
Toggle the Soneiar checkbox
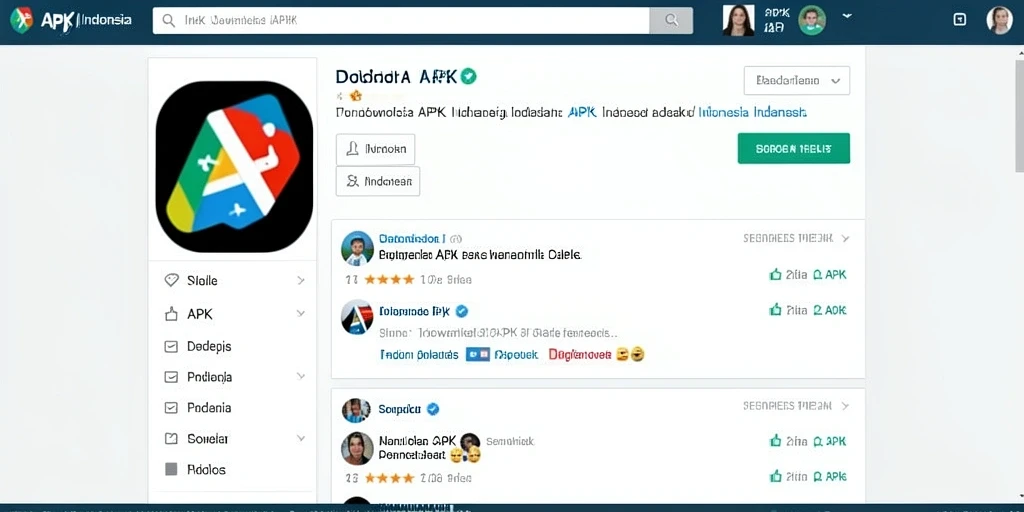click(171, 439)
